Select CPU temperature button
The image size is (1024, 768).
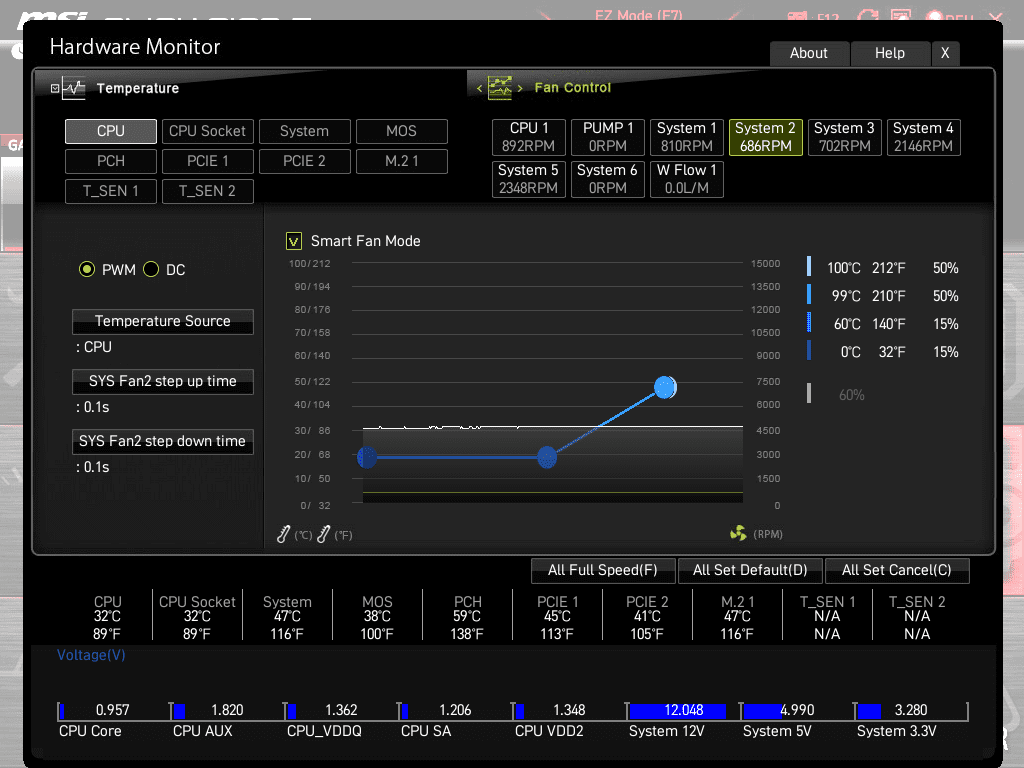tap(111, 131)
